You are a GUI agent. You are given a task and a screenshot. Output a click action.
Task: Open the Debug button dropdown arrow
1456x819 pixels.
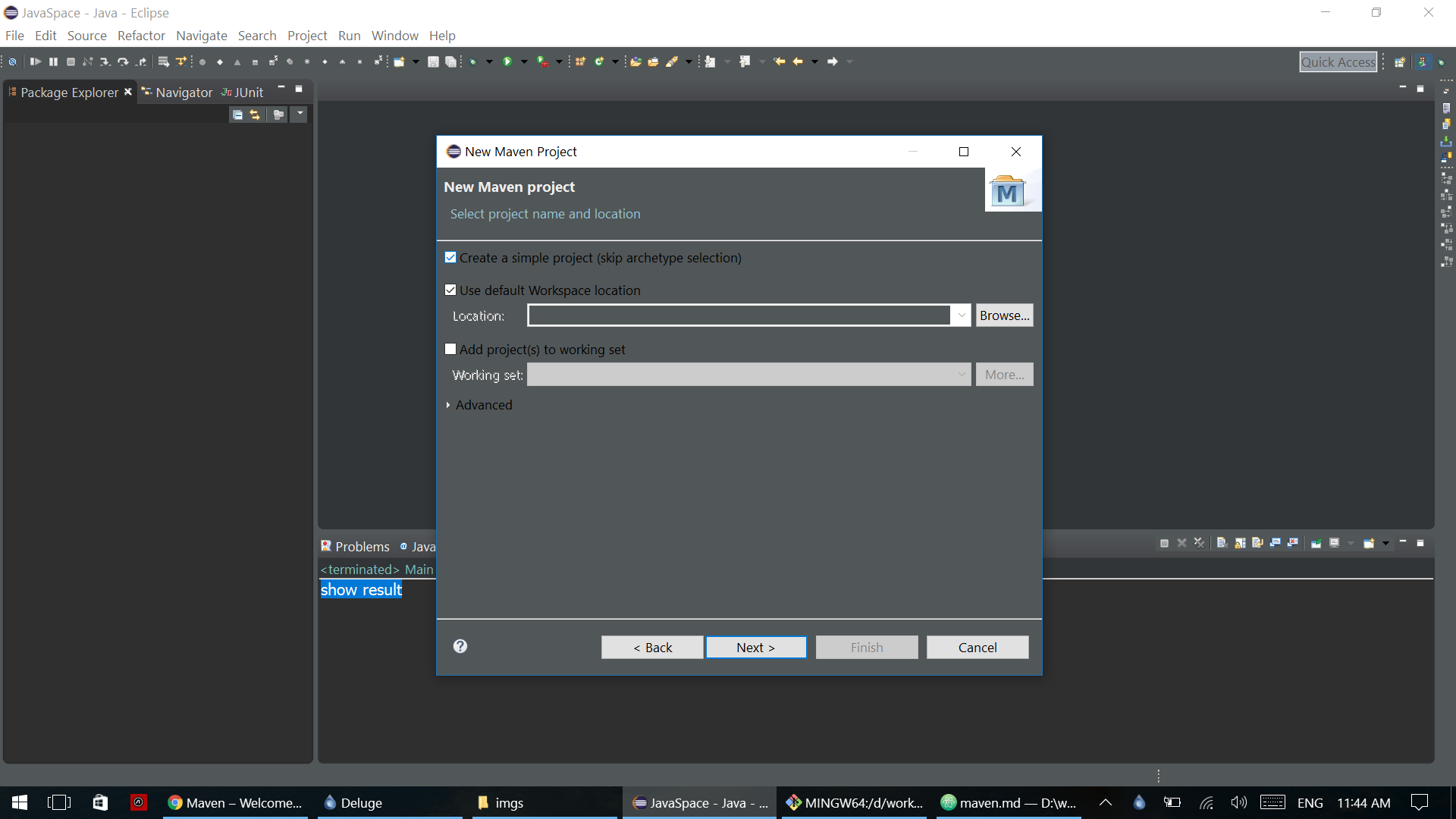pyautogui.click(x=489, y=61)
